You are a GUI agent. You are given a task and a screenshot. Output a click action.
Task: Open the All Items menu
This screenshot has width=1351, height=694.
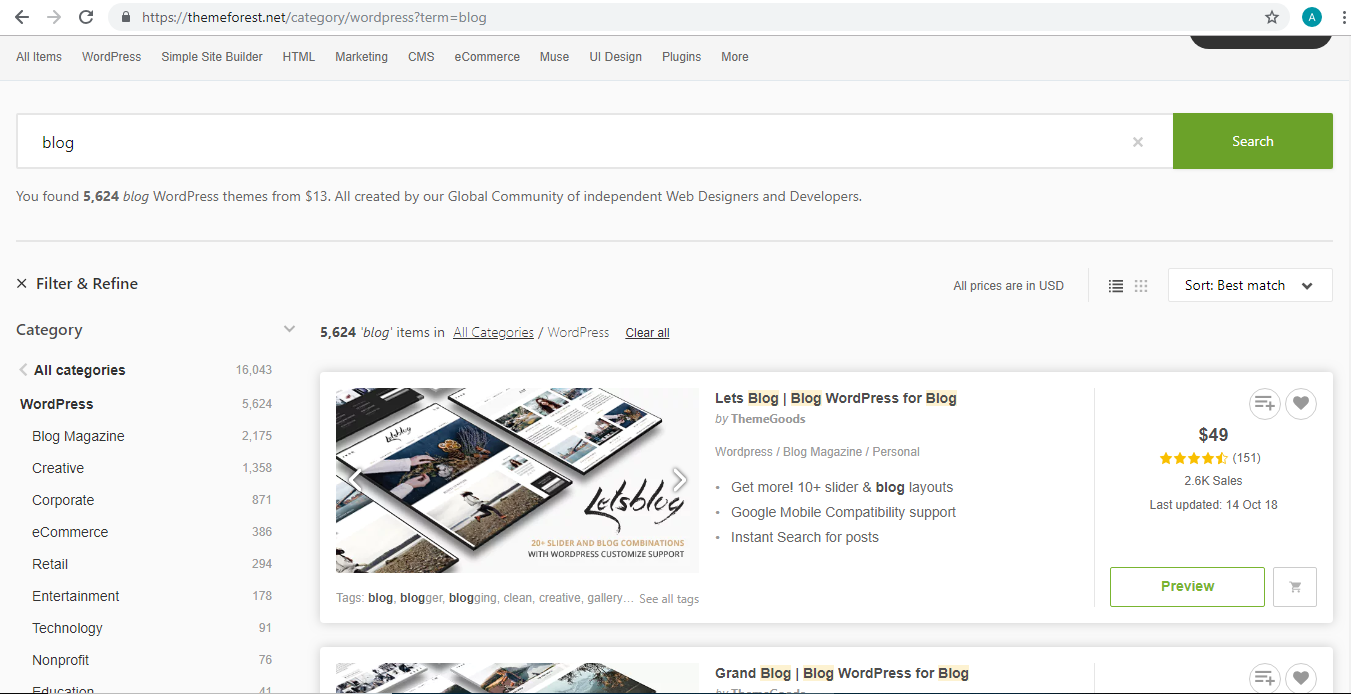(39, 57)
